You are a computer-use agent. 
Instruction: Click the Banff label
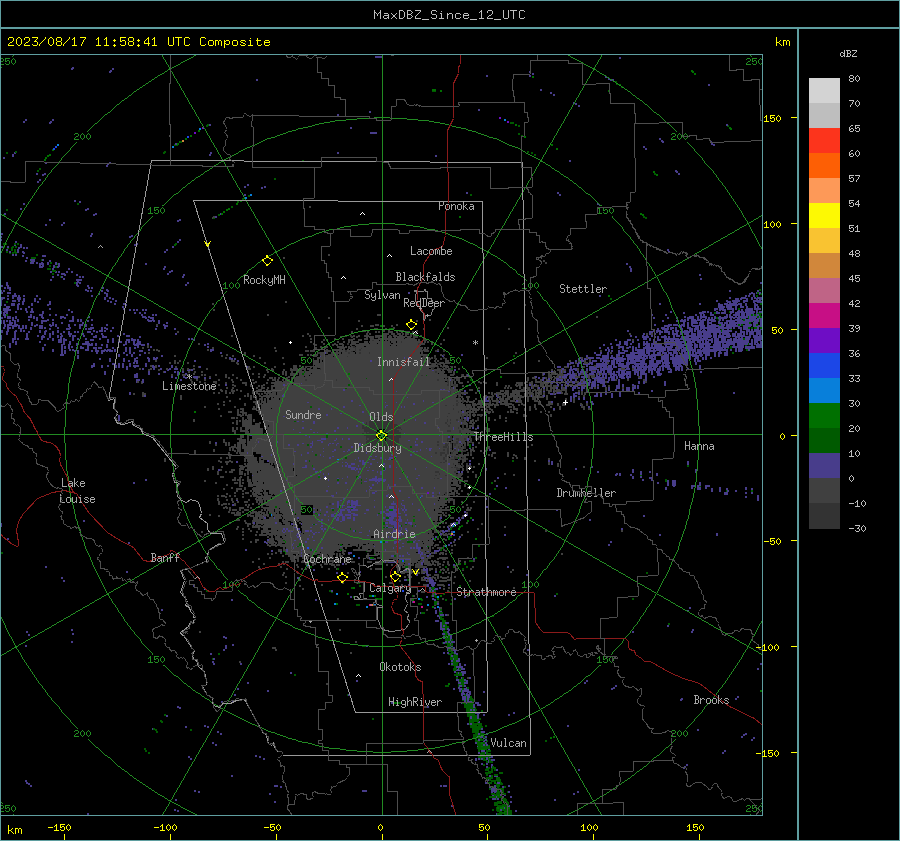(x=165, y=557)
